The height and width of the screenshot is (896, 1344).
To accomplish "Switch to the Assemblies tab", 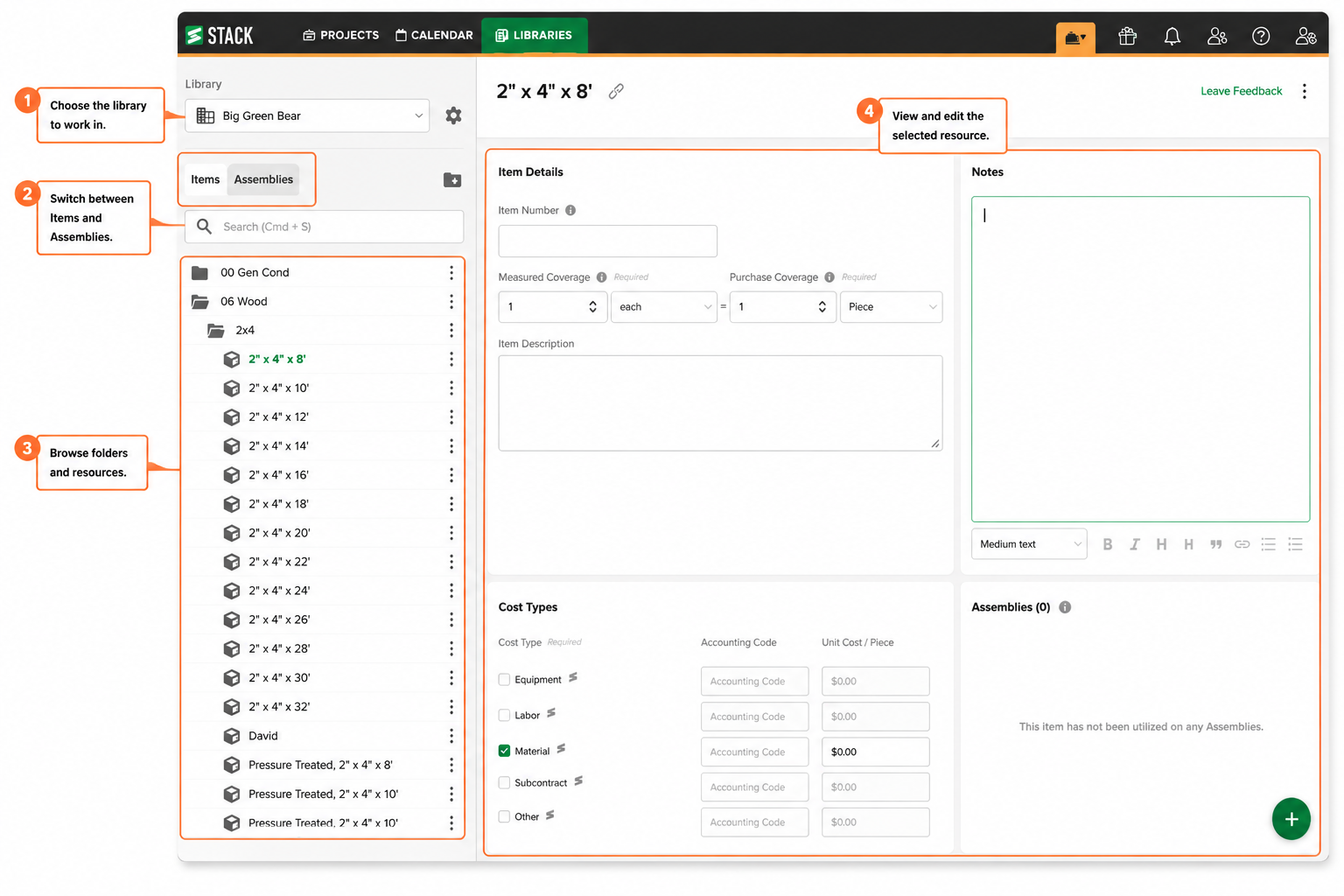I will pyautogui.click(x=263, y=179).
